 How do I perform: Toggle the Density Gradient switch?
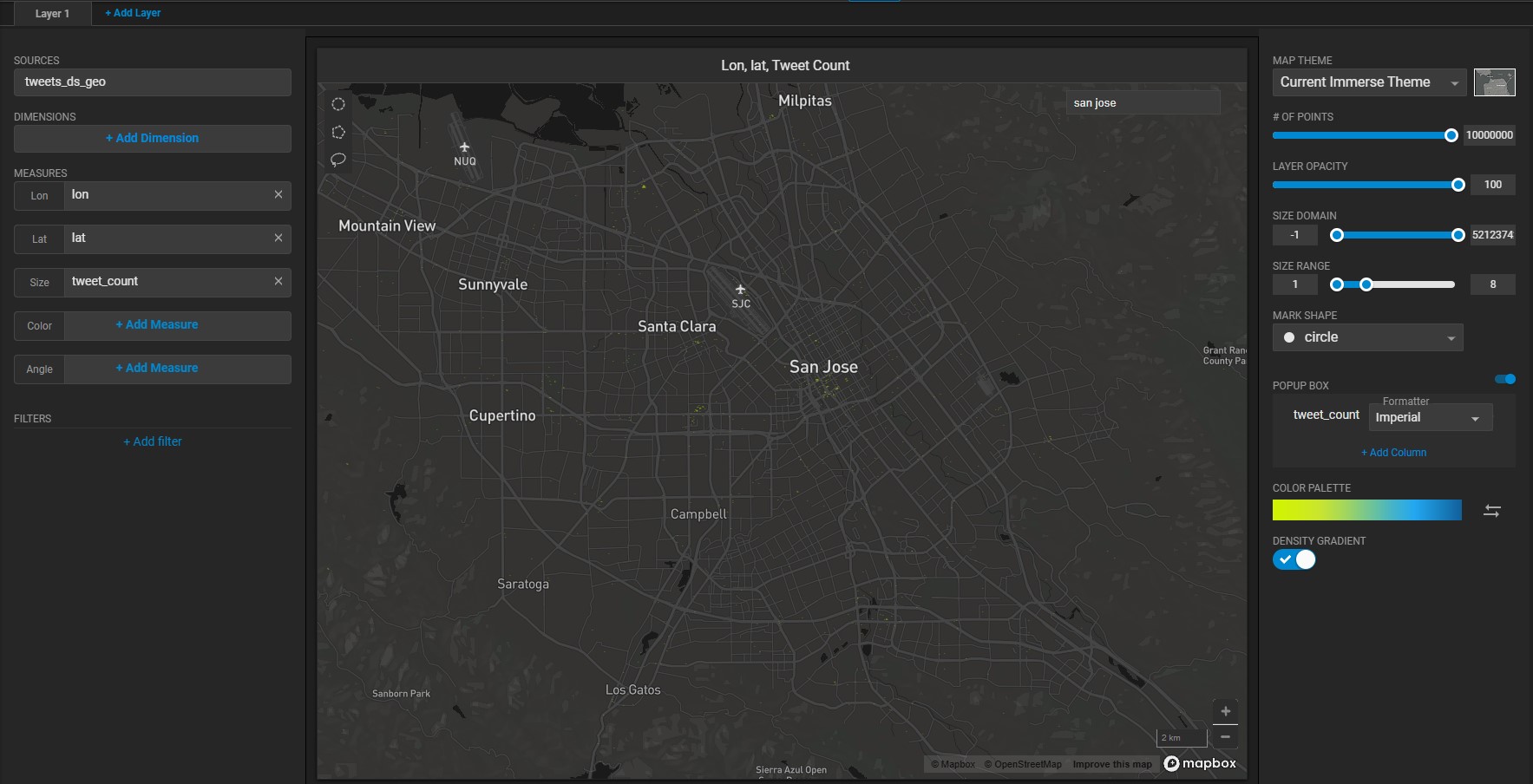1294,559
